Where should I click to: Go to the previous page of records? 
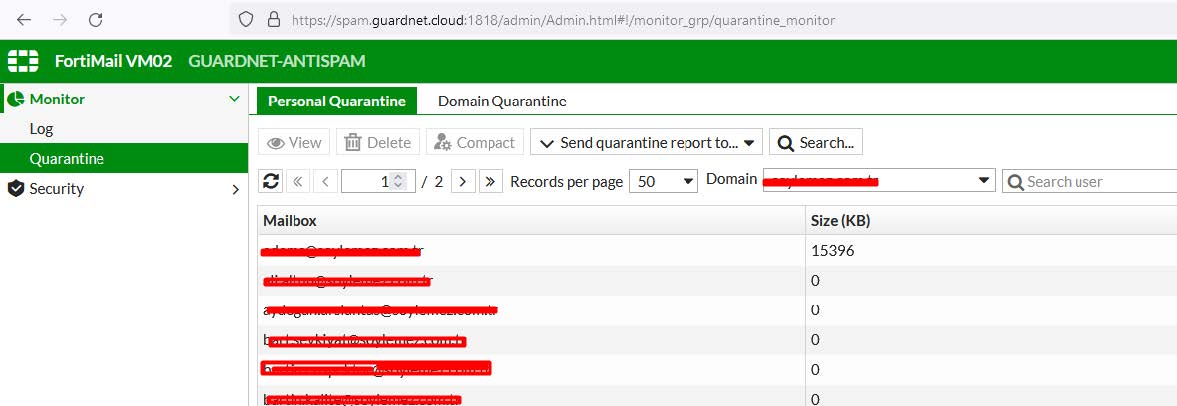click(325, 181)
